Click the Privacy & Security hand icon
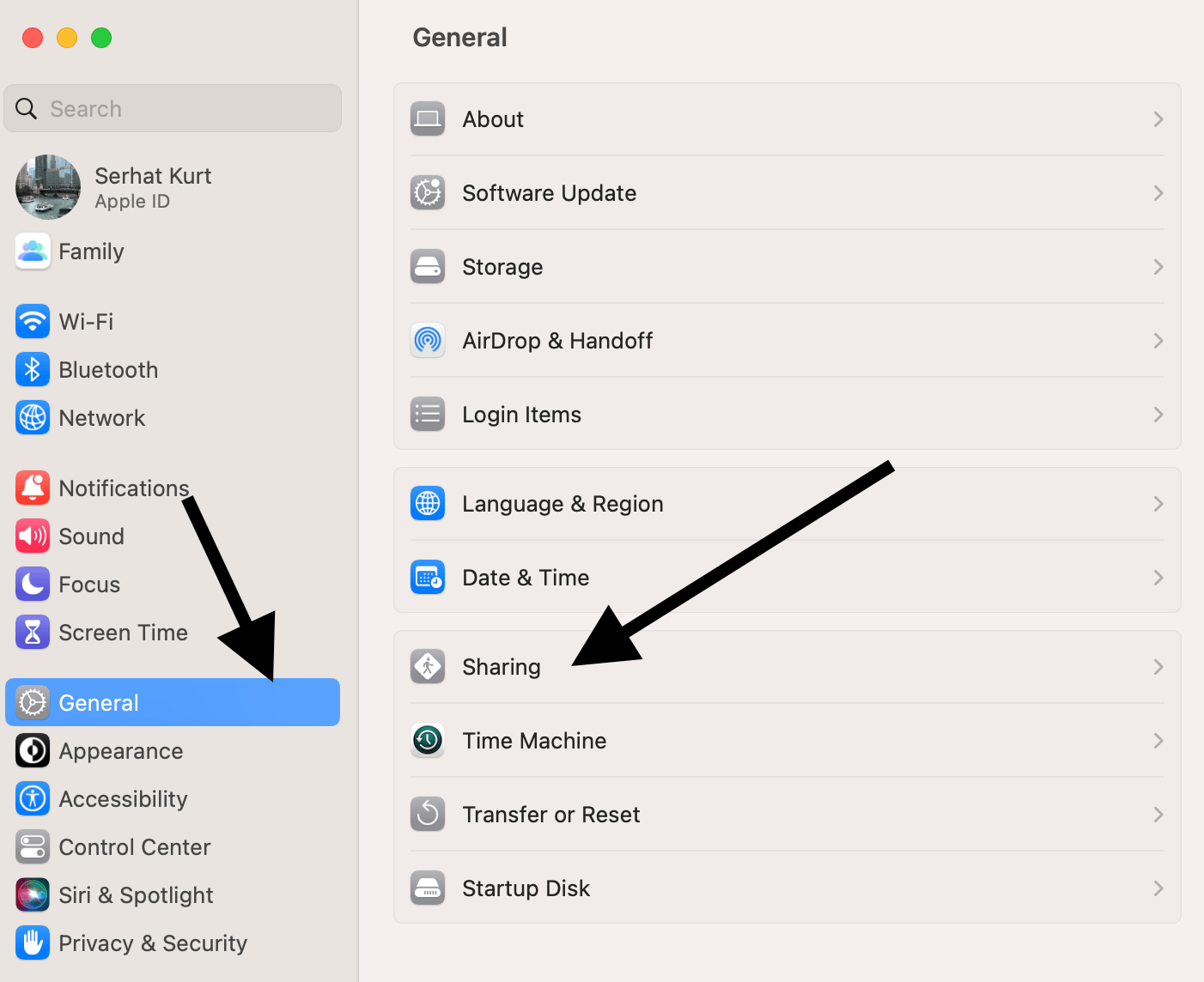This screenshot has height=982, width=1204. pyautogui.click(x=33, y=943)
